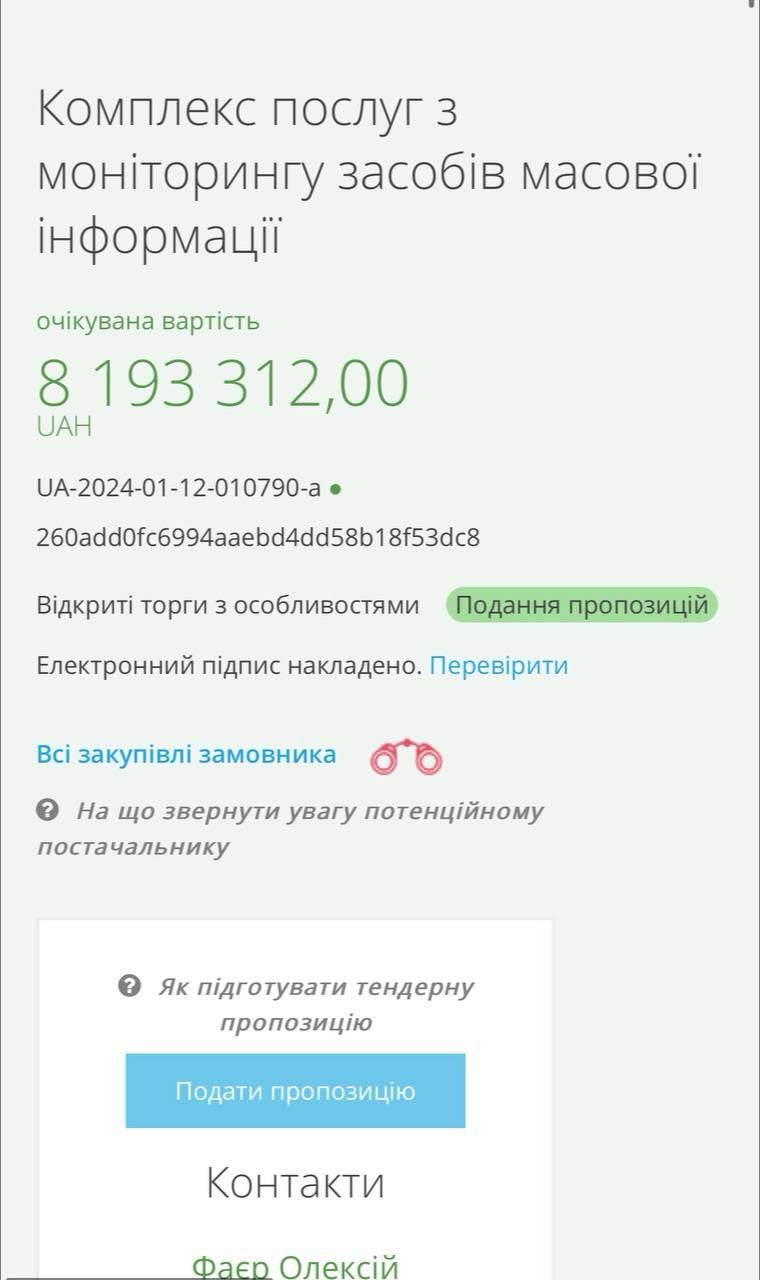Click the UAH currency label
The height and width of the screenshot is (1280, 760).
coord(64,427)
